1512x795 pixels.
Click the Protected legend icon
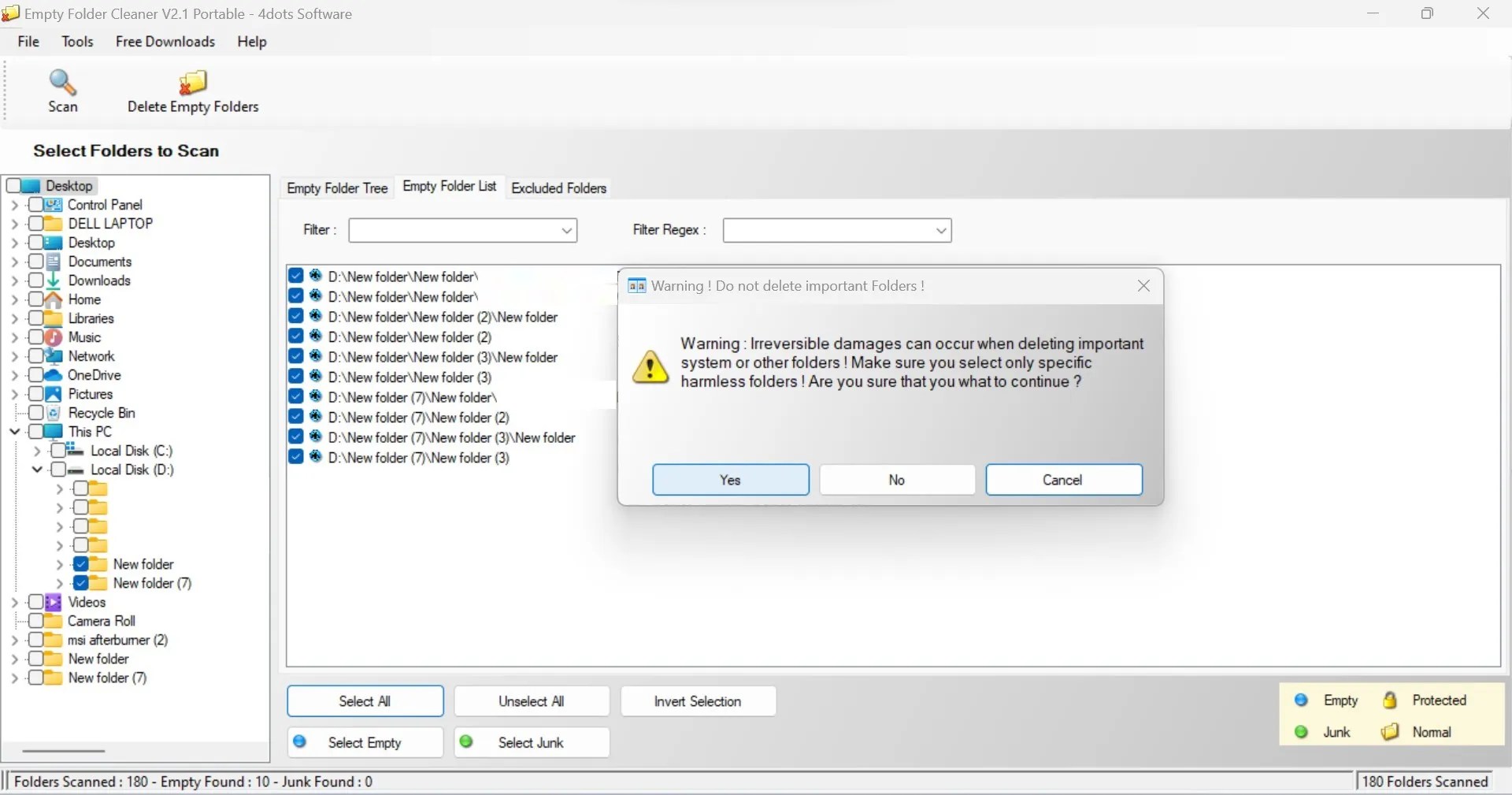1391,700
